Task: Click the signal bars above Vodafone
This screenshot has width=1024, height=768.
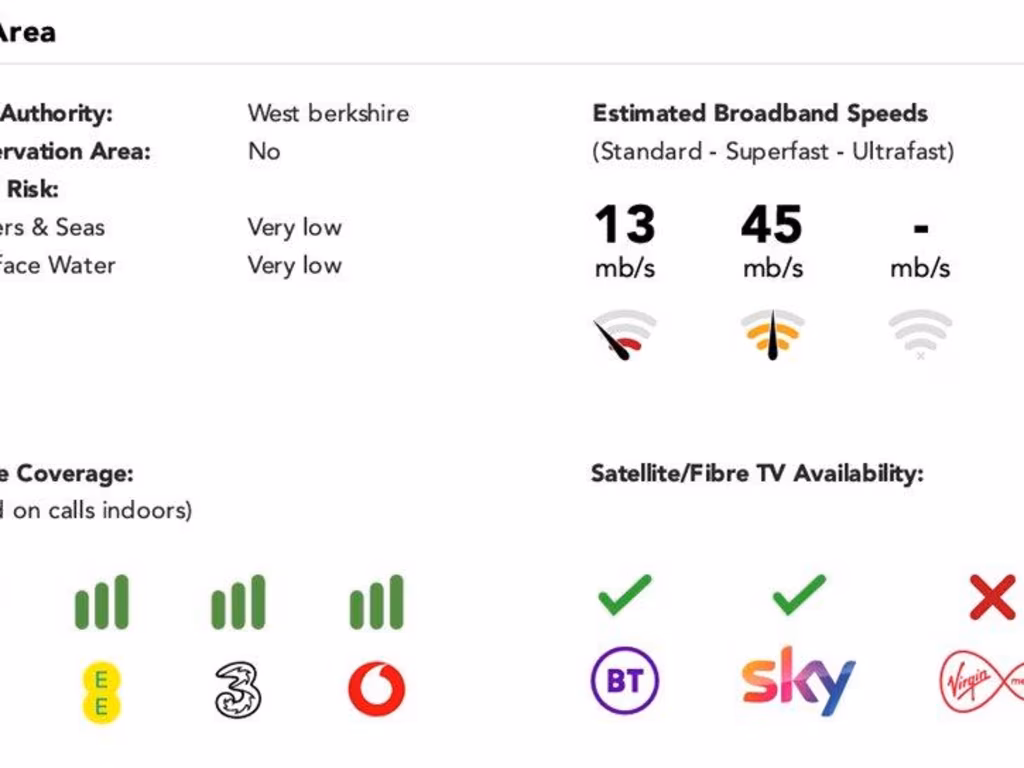Action: 377,602
